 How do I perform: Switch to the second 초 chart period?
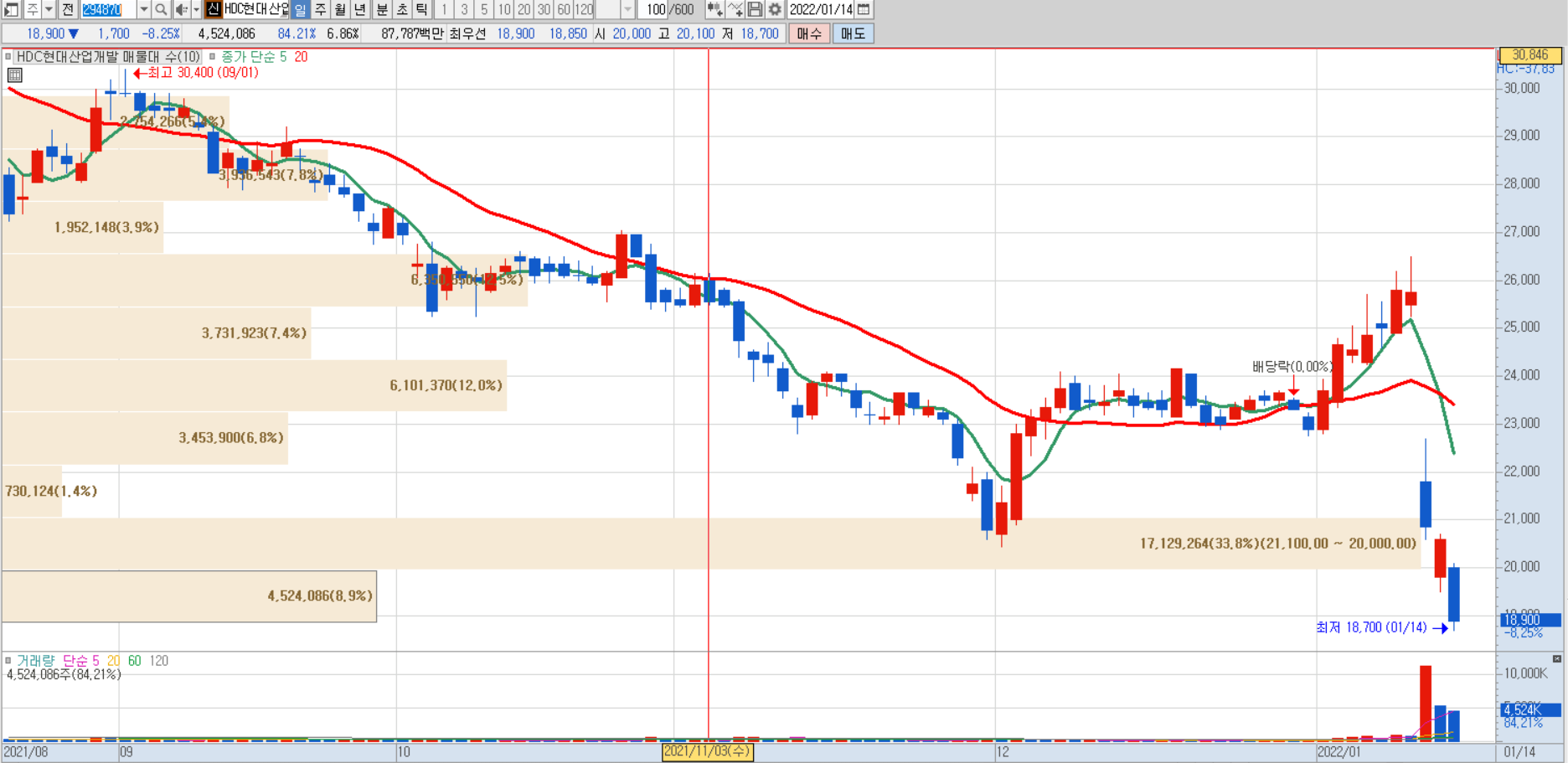[x=402, y=9]
